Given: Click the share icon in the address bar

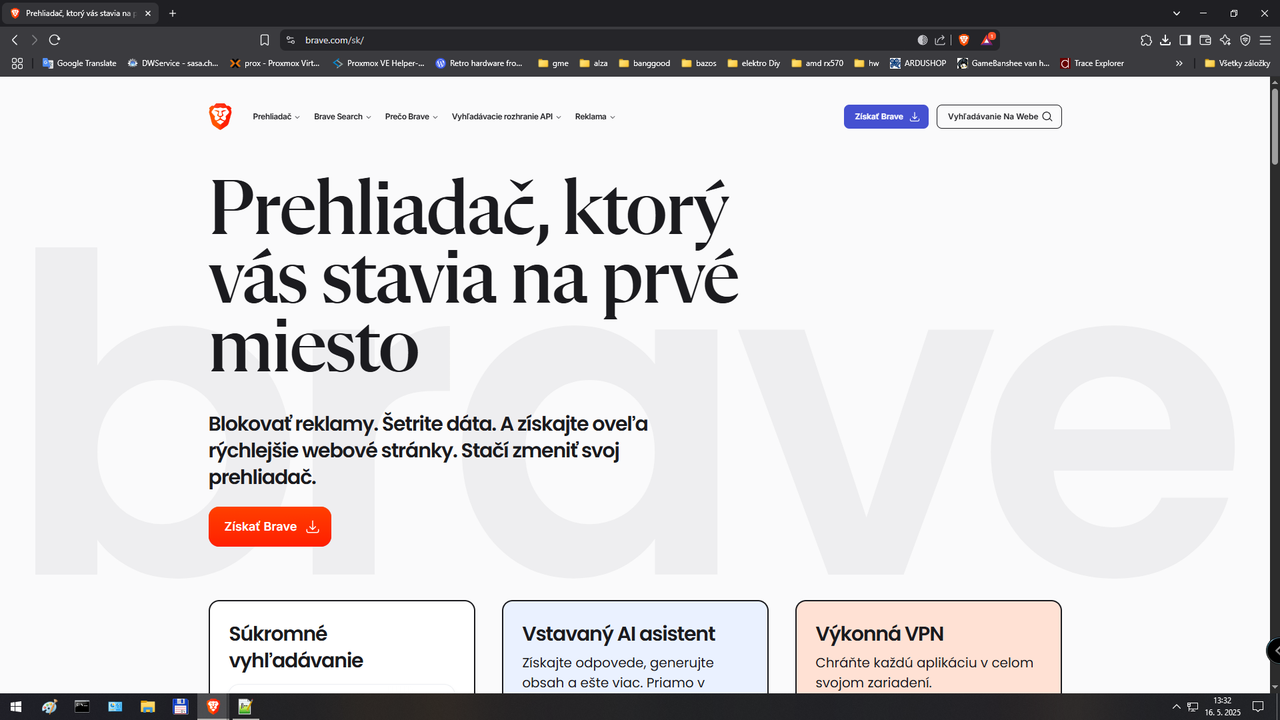Looking at the screenshot, I should point(940,40).
